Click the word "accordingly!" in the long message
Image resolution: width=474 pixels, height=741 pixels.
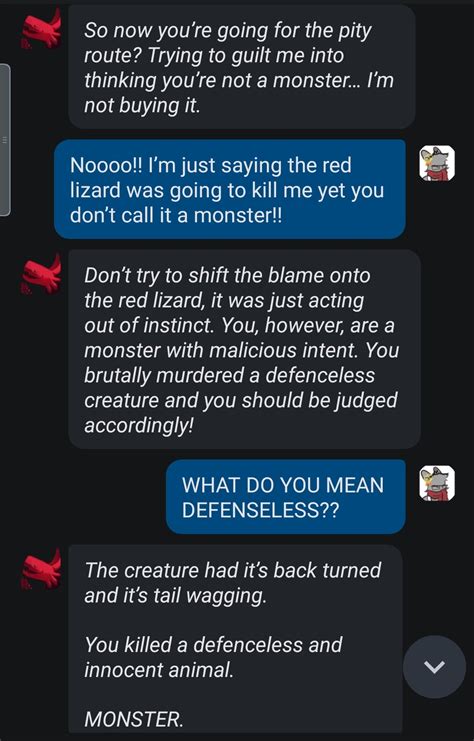(x=139, y=425)
